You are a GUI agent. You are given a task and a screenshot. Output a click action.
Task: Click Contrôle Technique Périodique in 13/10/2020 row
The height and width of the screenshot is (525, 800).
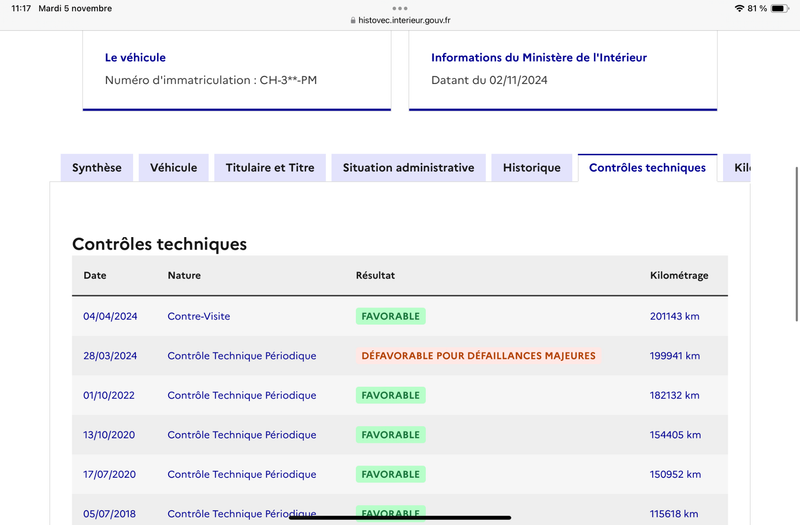click(242, 435)
